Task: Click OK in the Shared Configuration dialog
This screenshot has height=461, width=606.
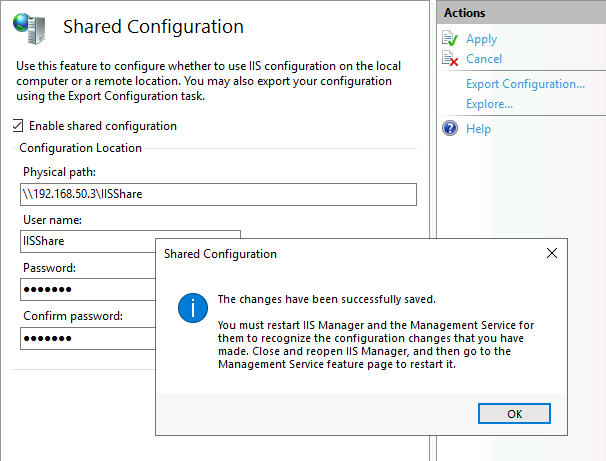Action: (514, 413)
